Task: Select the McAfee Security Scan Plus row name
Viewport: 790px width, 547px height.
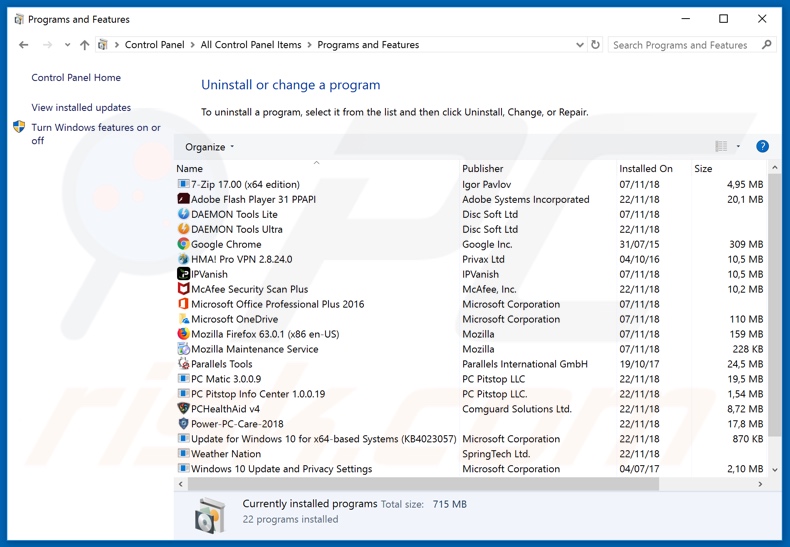Action: pyautogui.click(x=249, y=289)
